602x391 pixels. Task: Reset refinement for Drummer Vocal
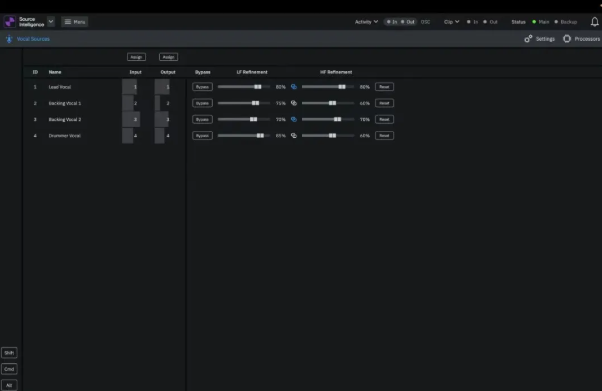coord(384,136)
